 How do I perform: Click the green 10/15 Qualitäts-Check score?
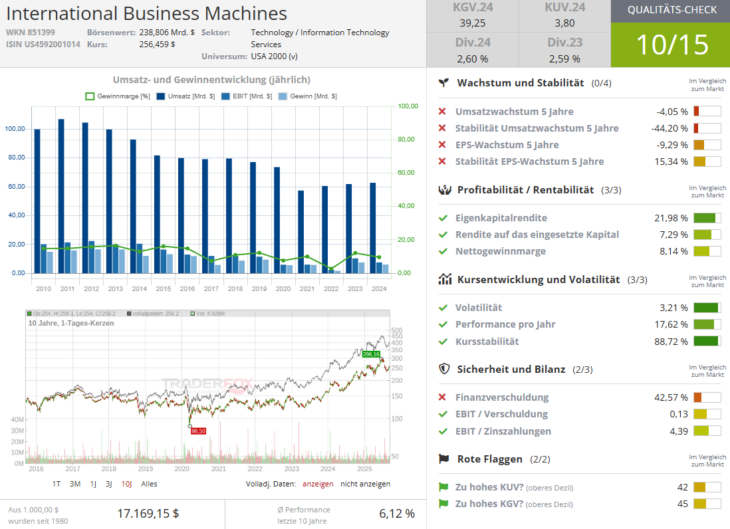coord(670,45)
